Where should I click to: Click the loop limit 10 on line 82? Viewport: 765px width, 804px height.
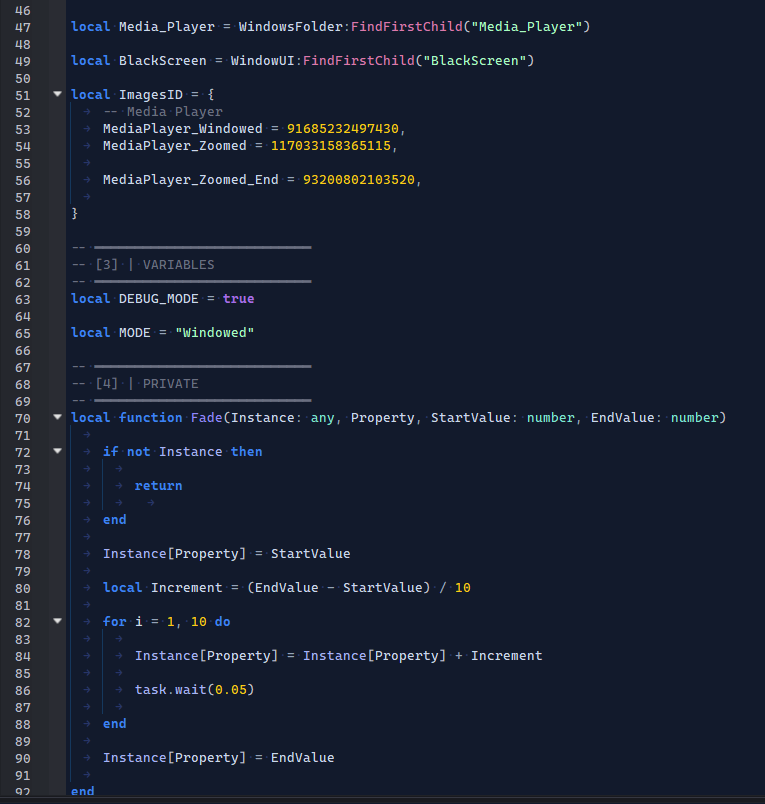tap(198, 621)
